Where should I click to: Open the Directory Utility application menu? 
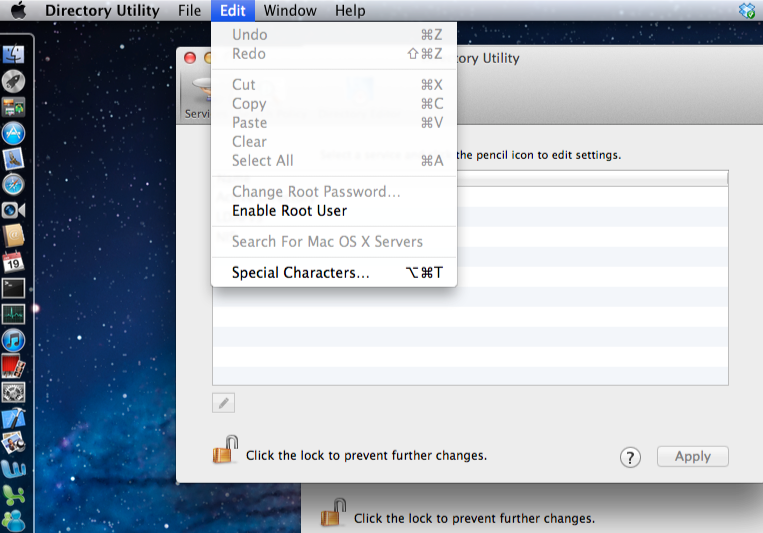102,10
